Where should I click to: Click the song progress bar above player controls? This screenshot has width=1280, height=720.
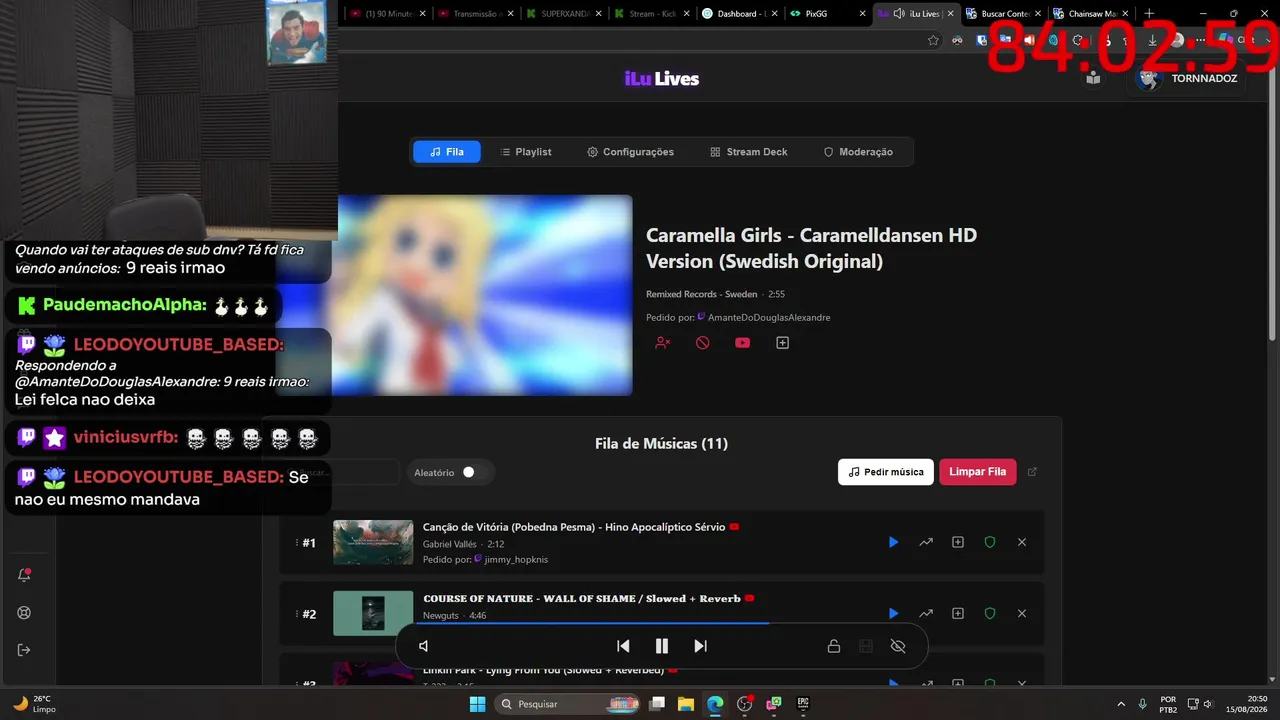click(661, 623)
